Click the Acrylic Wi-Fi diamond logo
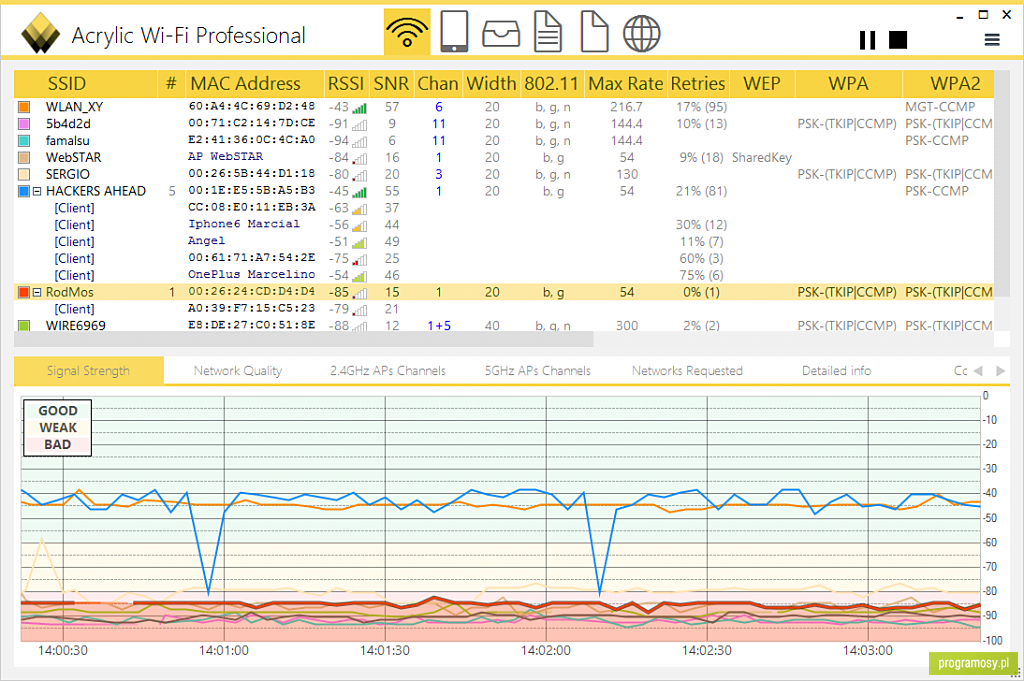Screen dimensions: 1024x681 coord(40,33)
